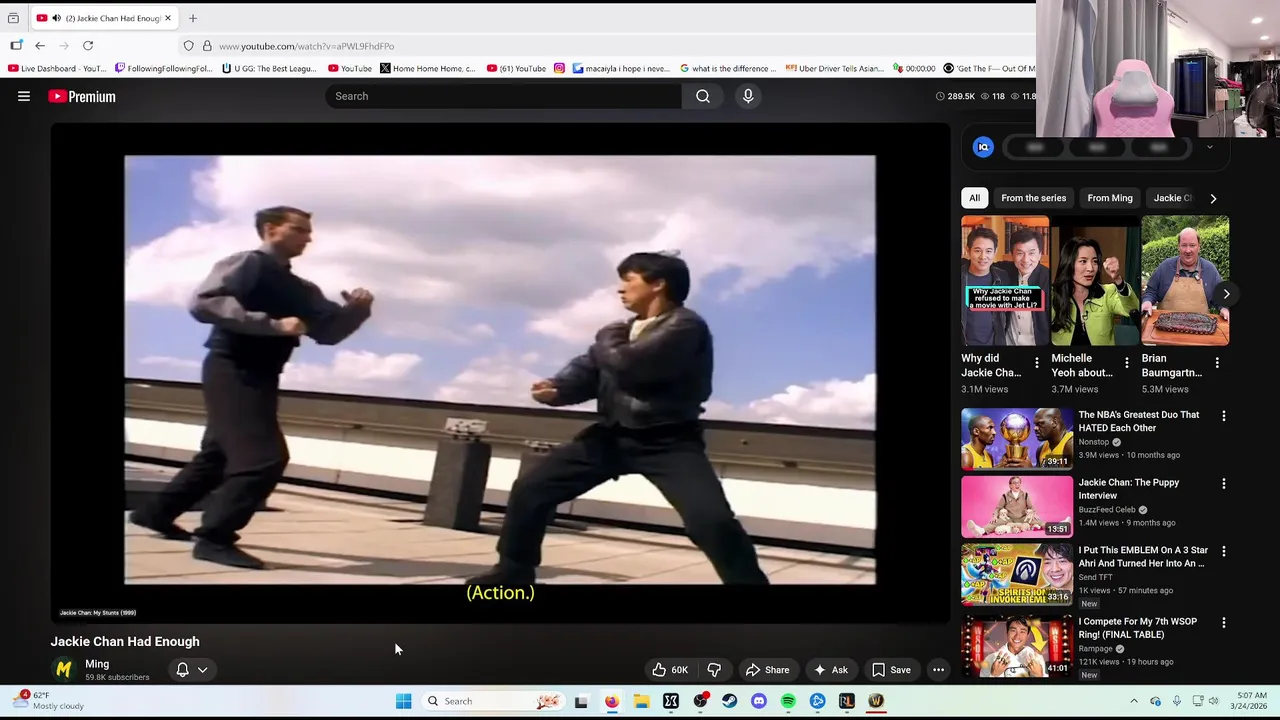This screenshot has height=720, width=1280.
Task: Open options for 'Why did Jackie Chan' short
Action: click(1036, 363)
